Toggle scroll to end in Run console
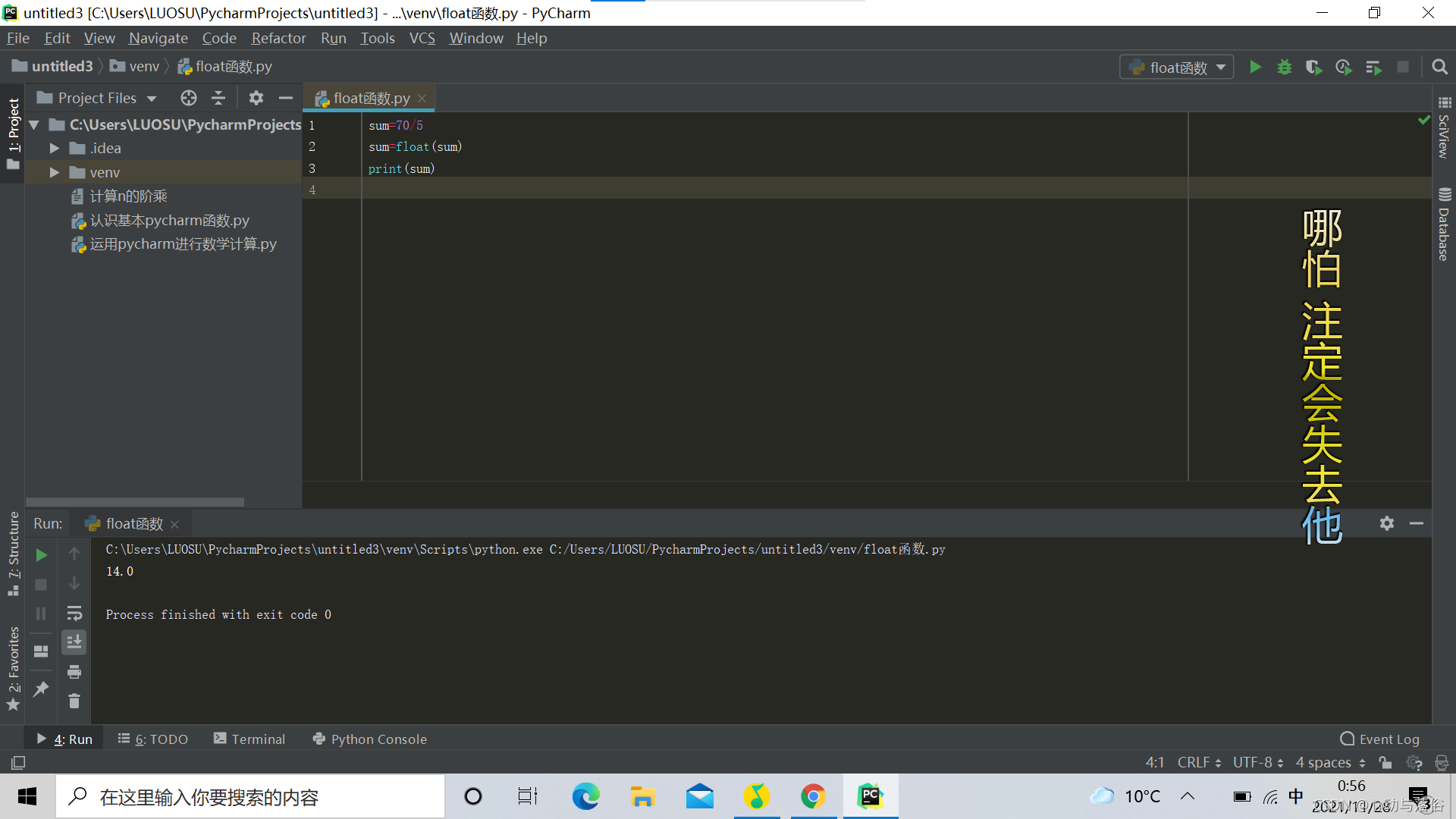Image resolution: width=1456 pixels, height=819 pixels. [x=74, y=642]
